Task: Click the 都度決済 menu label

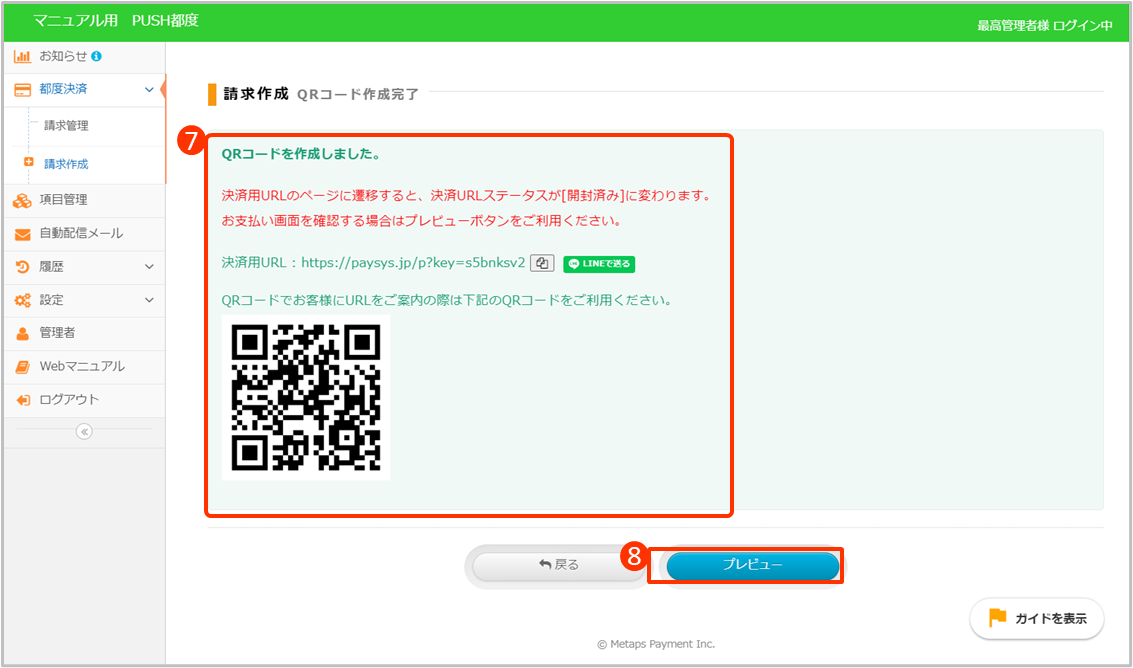Action: 64,90
